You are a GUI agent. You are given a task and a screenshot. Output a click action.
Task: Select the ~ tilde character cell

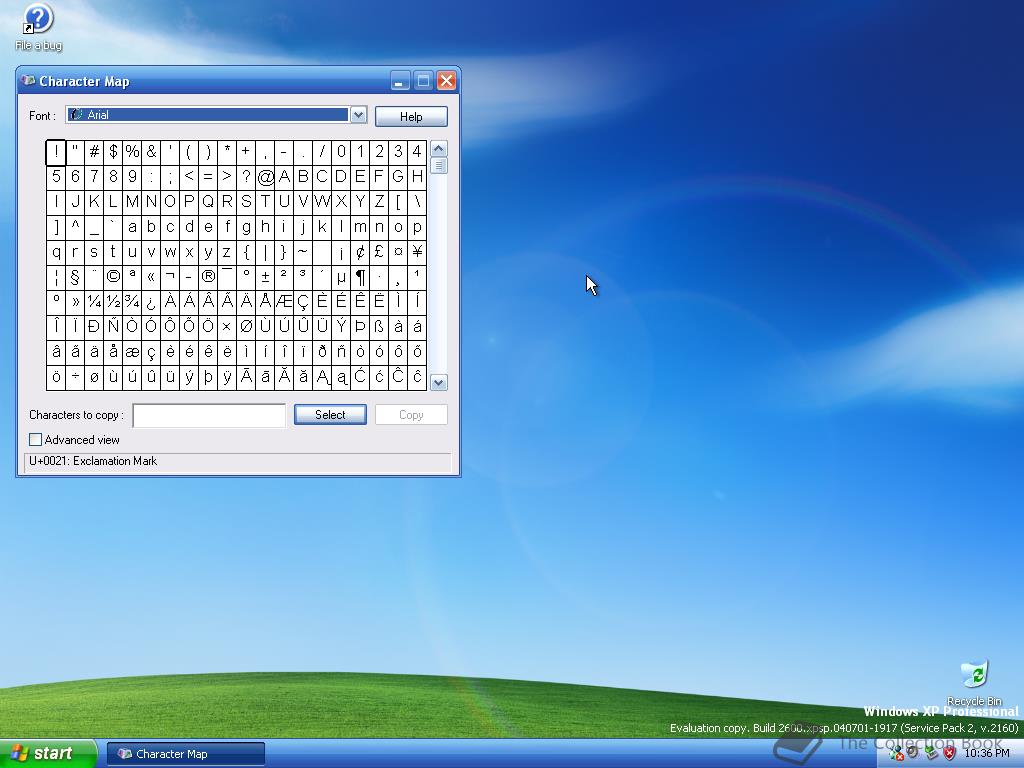click(303, 251)
